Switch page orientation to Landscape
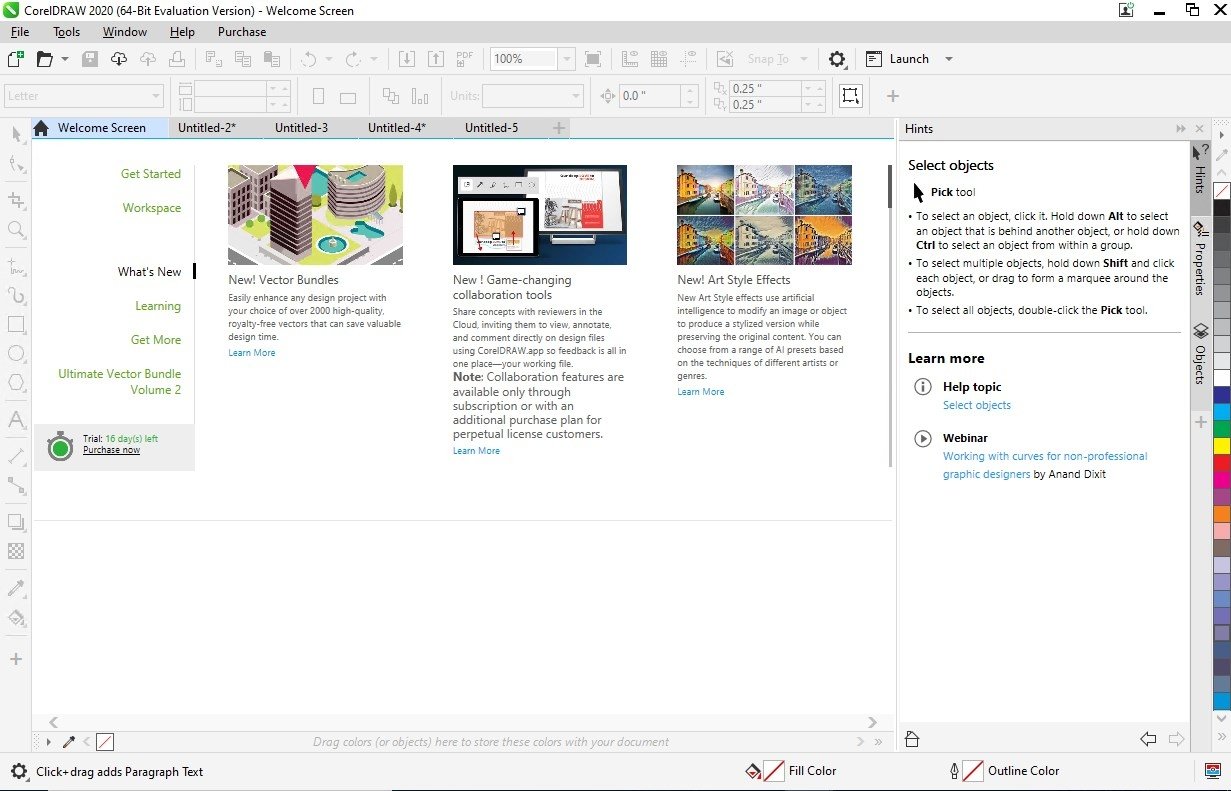 (348, 97)
